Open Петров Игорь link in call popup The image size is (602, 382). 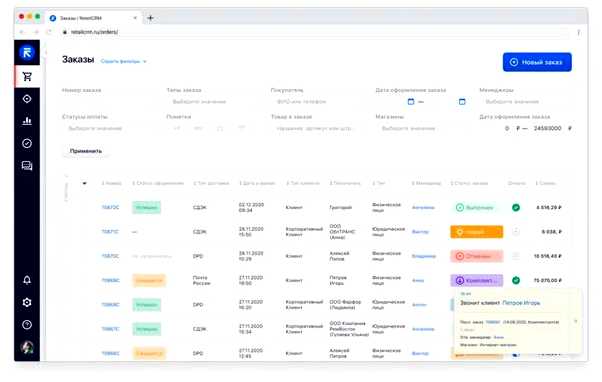[x=521, y=303]
